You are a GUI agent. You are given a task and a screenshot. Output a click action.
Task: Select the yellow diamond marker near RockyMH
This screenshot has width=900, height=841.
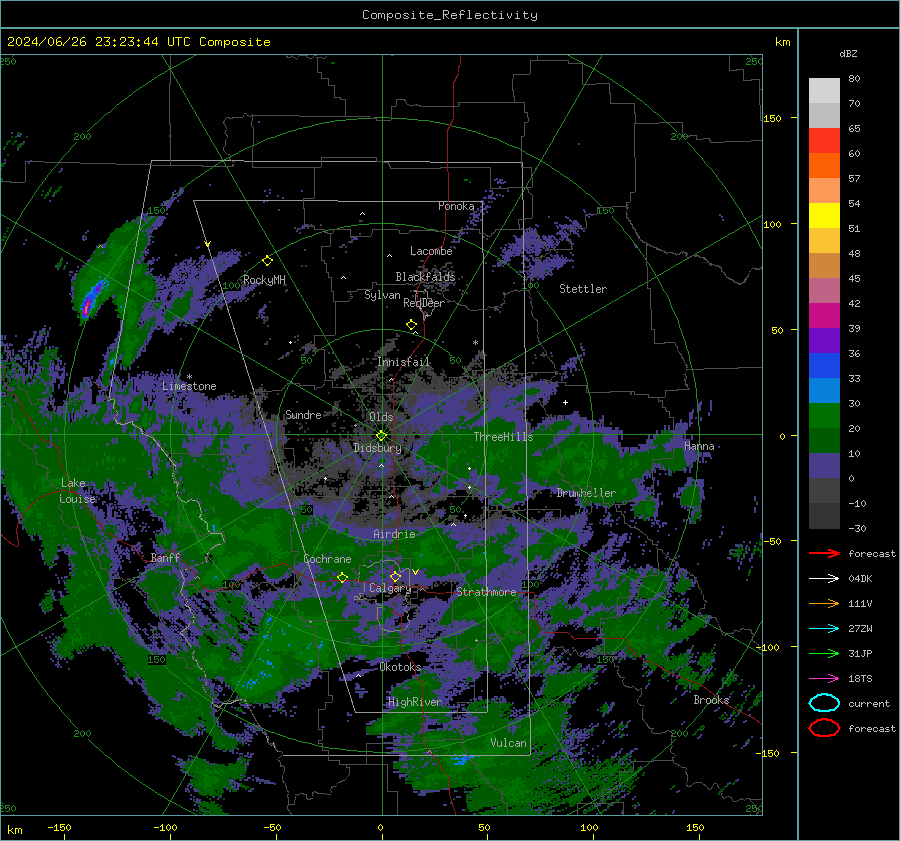click(x=267, y=261)
